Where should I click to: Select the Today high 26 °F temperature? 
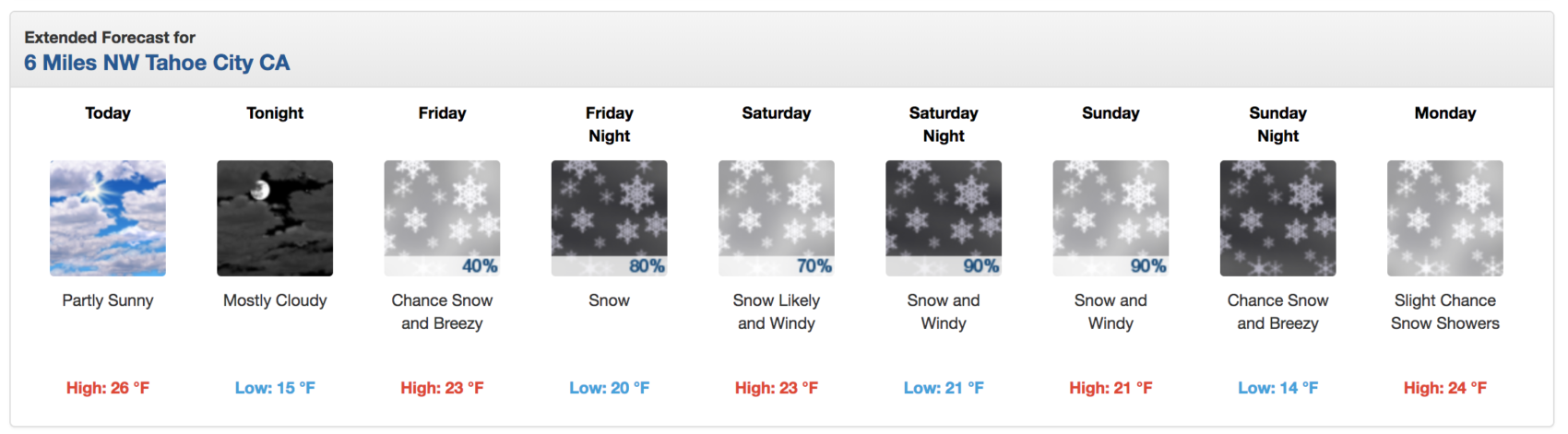click(x=108, y=388)
